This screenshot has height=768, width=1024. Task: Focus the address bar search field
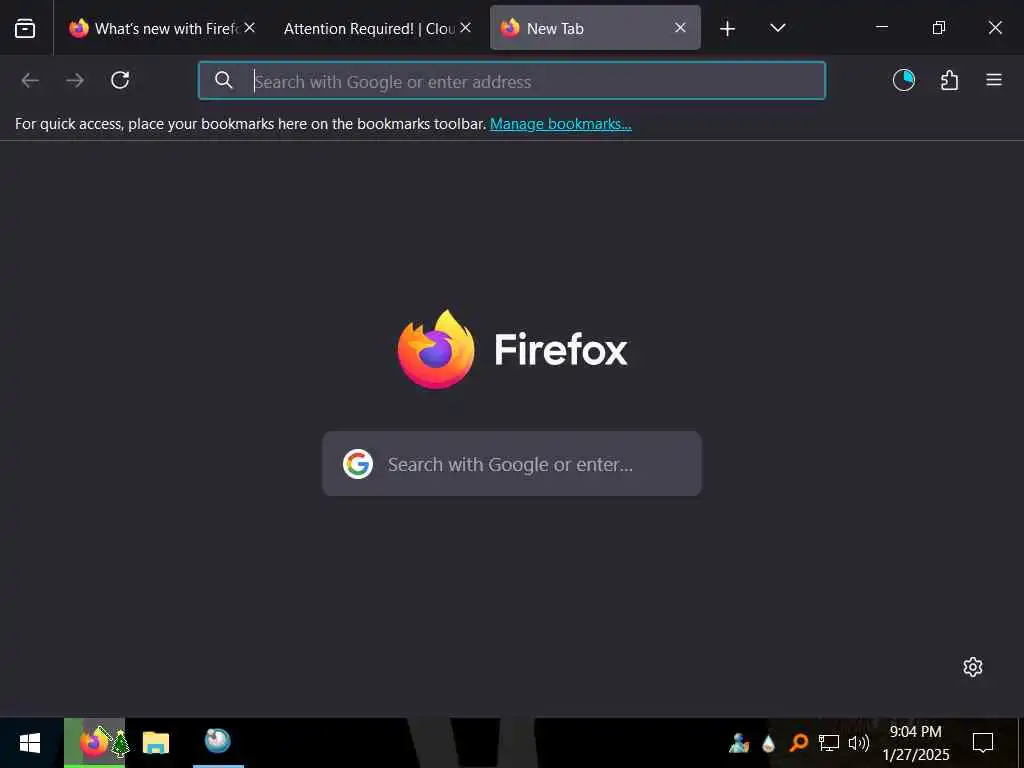click(x=512, y=81)
